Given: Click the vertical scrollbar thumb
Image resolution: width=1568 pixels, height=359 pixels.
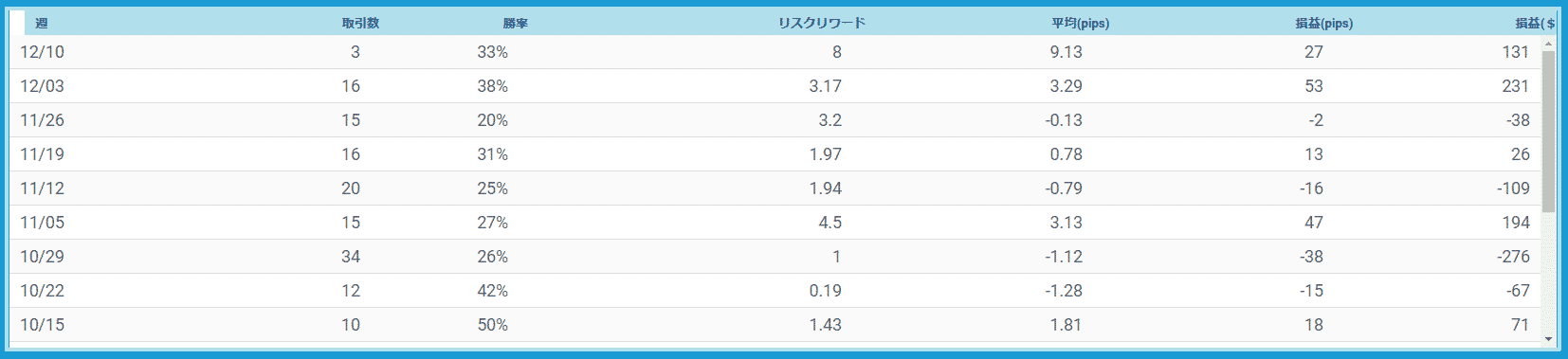Looking at the screenshot, I should tap(1548, 132).
